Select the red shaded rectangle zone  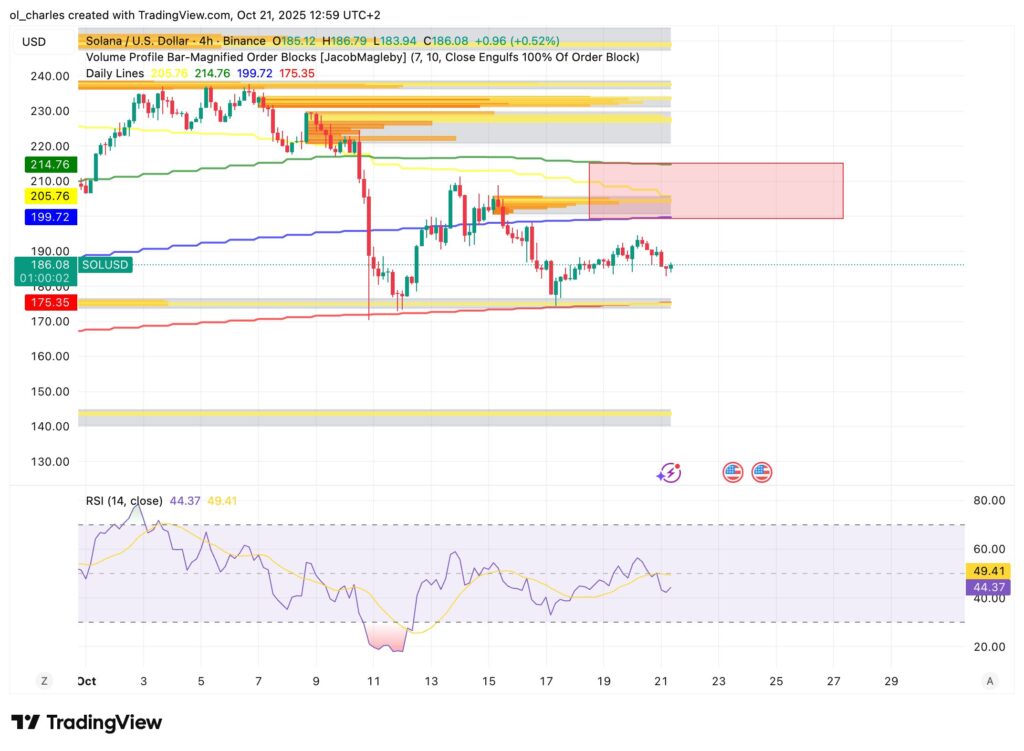point(716,191)
